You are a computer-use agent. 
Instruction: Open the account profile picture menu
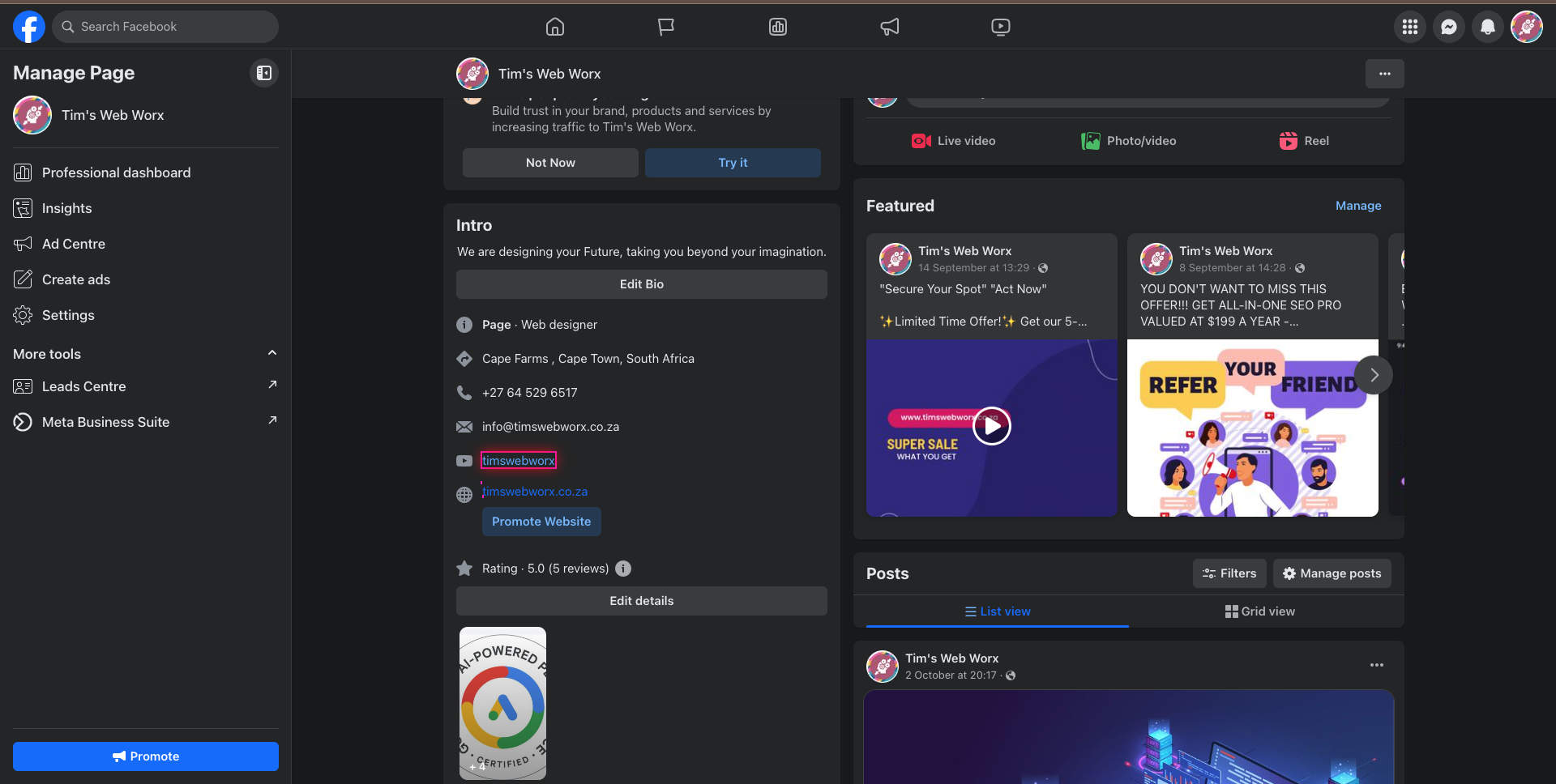[1527, 27]
